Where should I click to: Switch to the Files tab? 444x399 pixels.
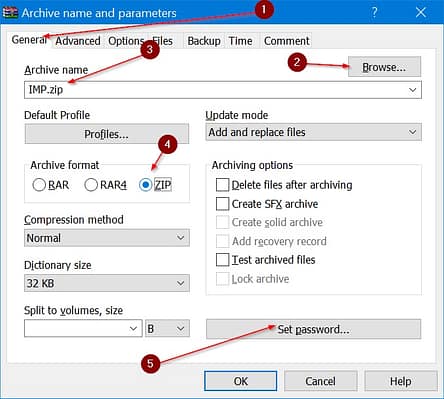coord(163,41)
